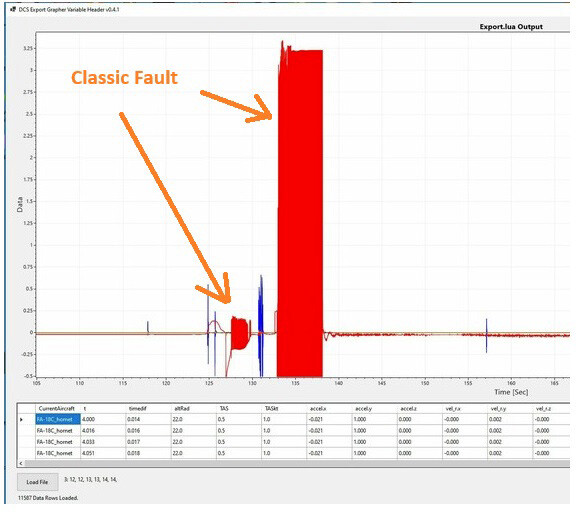Click the accel.z column header
Screen dimensions: 579x515
[419, 408]
